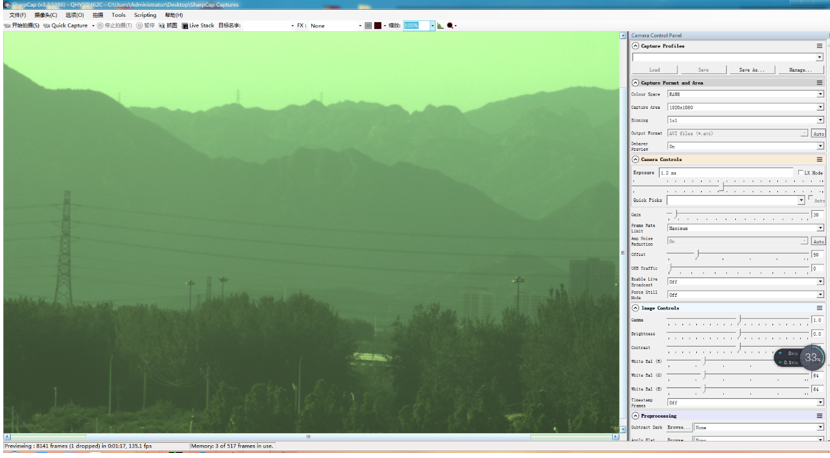Open the File (文件) menu
The image size is (830, 458).
point(17,15)
